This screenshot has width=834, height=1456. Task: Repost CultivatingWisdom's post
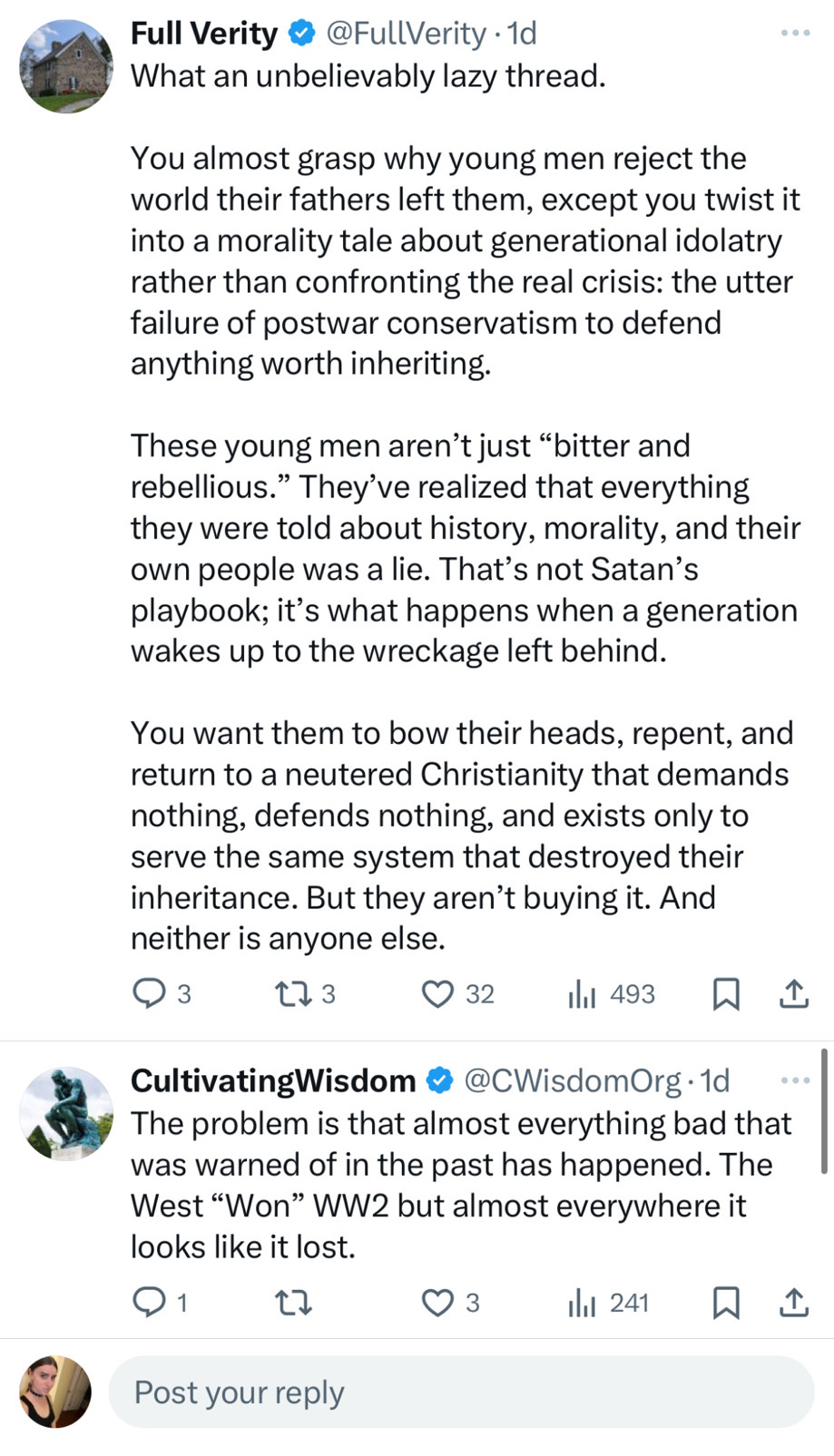tap(294, 1304)
